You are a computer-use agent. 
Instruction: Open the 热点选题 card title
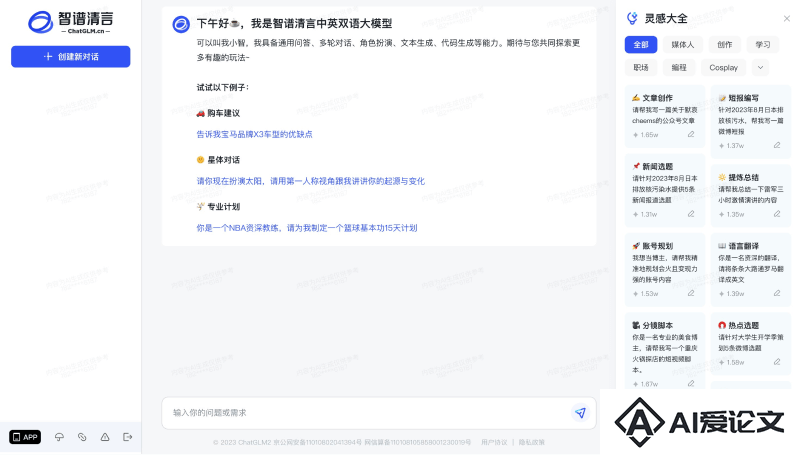[743, 325]
